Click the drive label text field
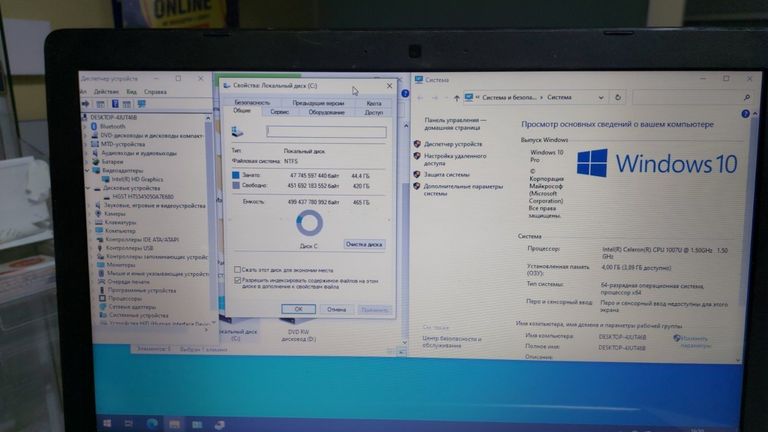768x432 pixels. pyautogui.click(x=326, y=131)
